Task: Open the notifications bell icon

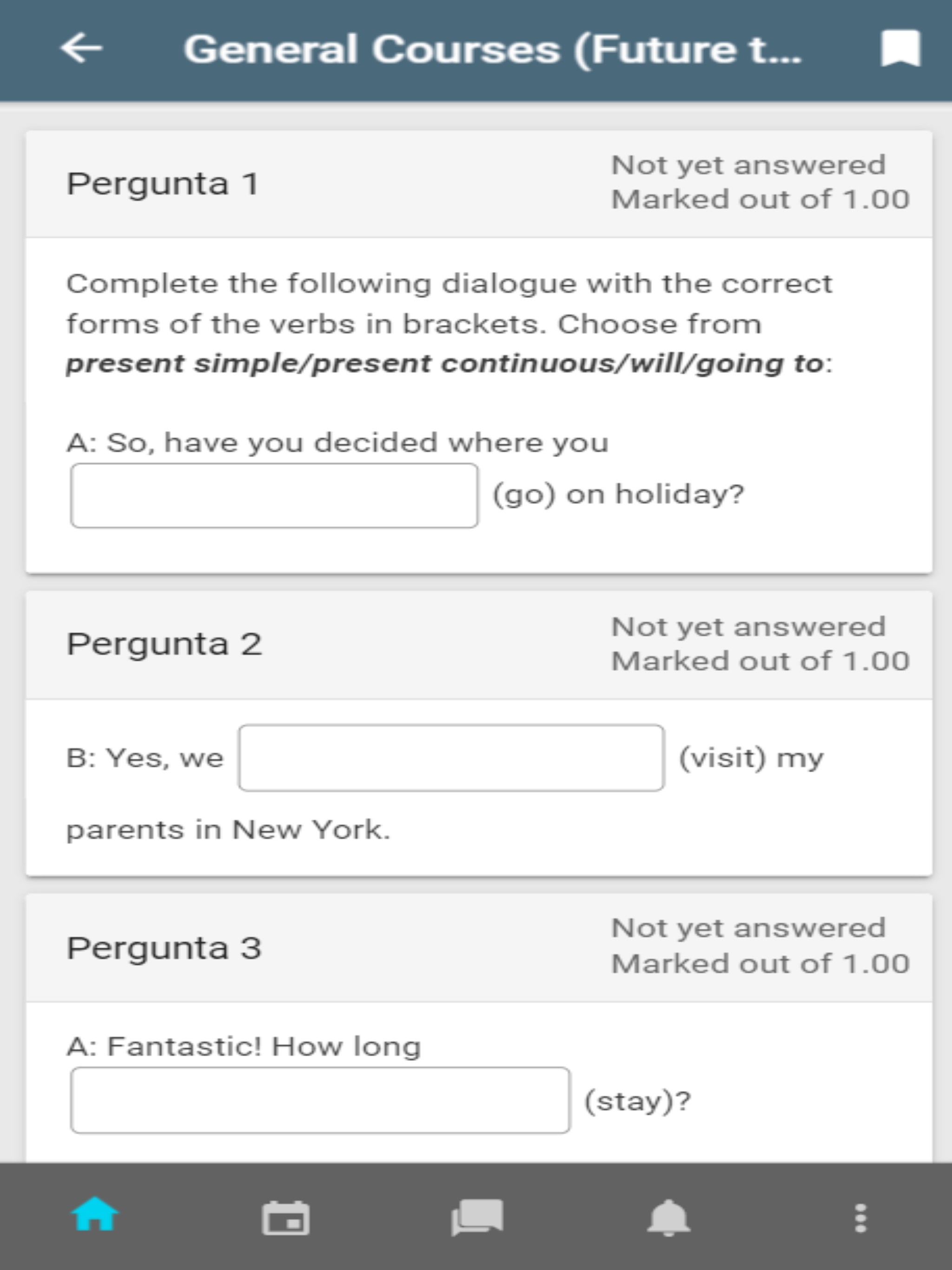Action: click(668, 1217)
